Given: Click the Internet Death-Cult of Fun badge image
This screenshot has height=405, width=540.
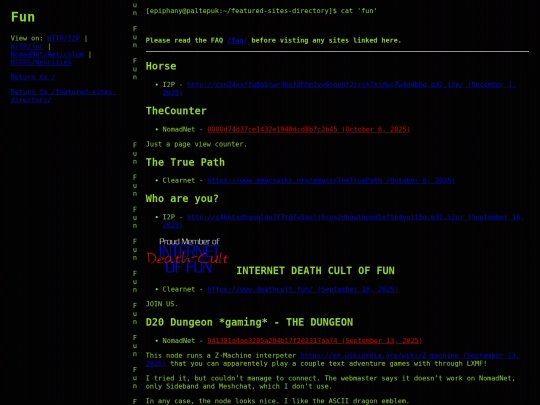Looking at the screenshot, I should [188, 255].
